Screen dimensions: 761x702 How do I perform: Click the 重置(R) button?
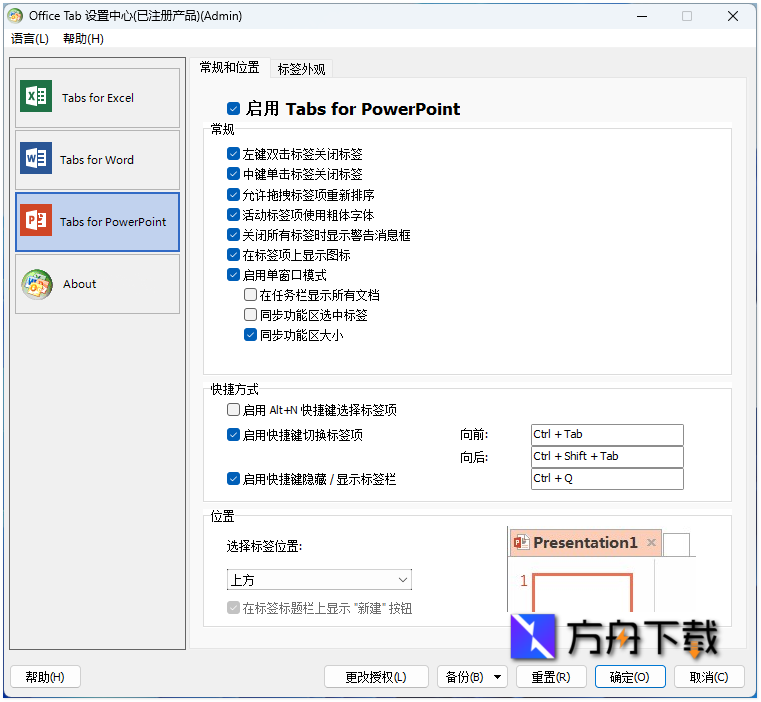tap(551, 677)
